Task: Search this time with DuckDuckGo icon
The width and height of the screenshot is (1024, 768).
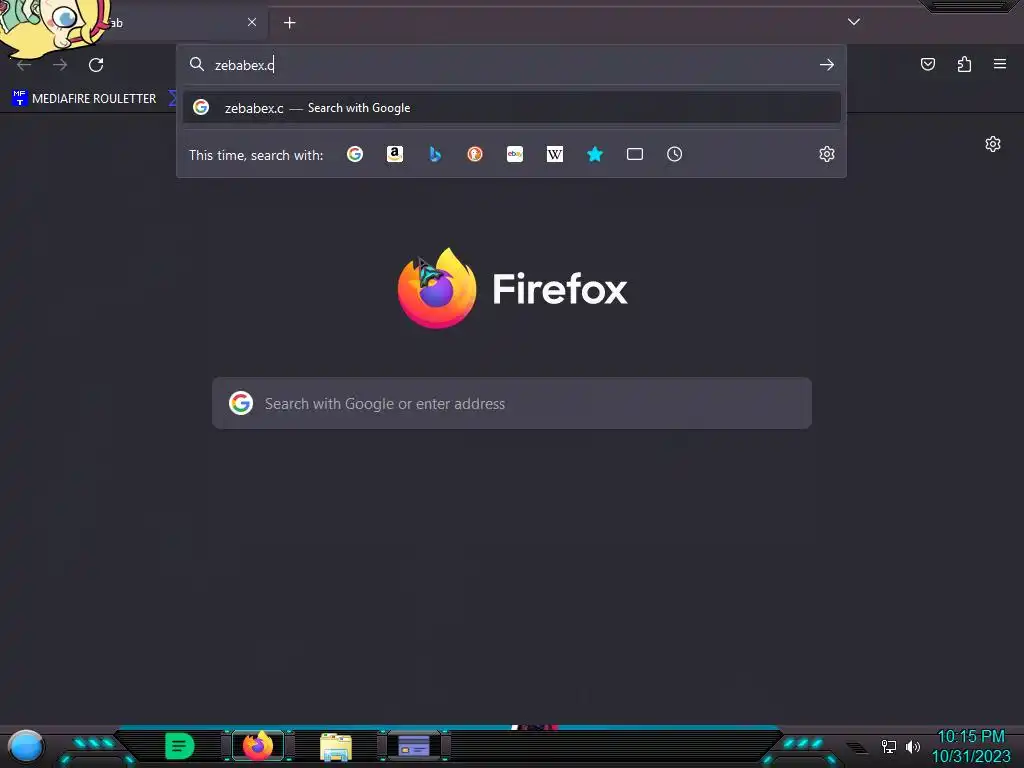Action: (x=475, y=154)
